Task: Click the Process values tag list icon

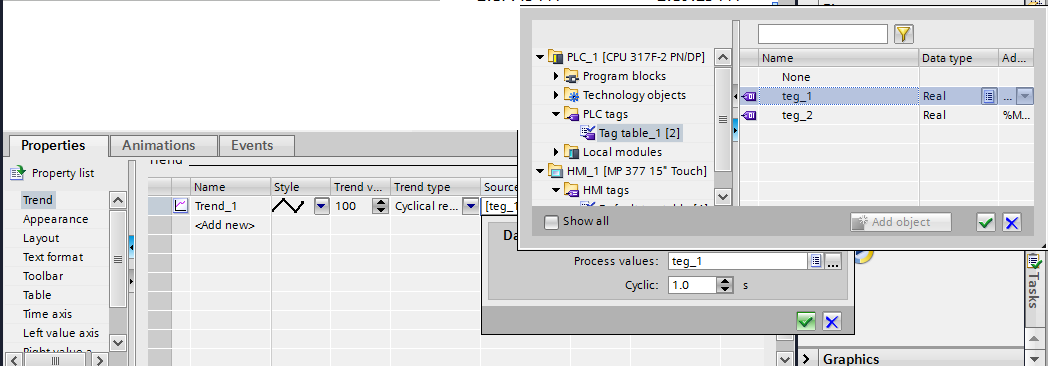Action: tap(815, 261)
